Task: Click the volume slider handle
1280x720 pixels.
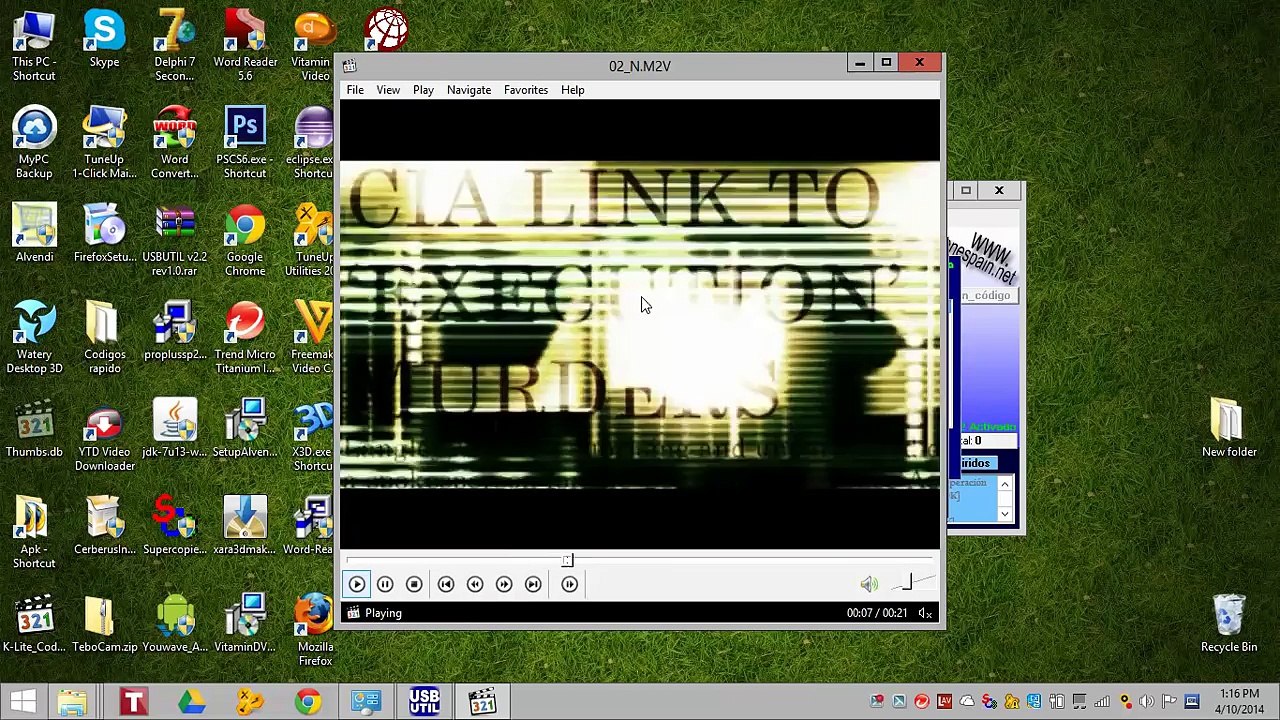Action: tap(907, 583)
